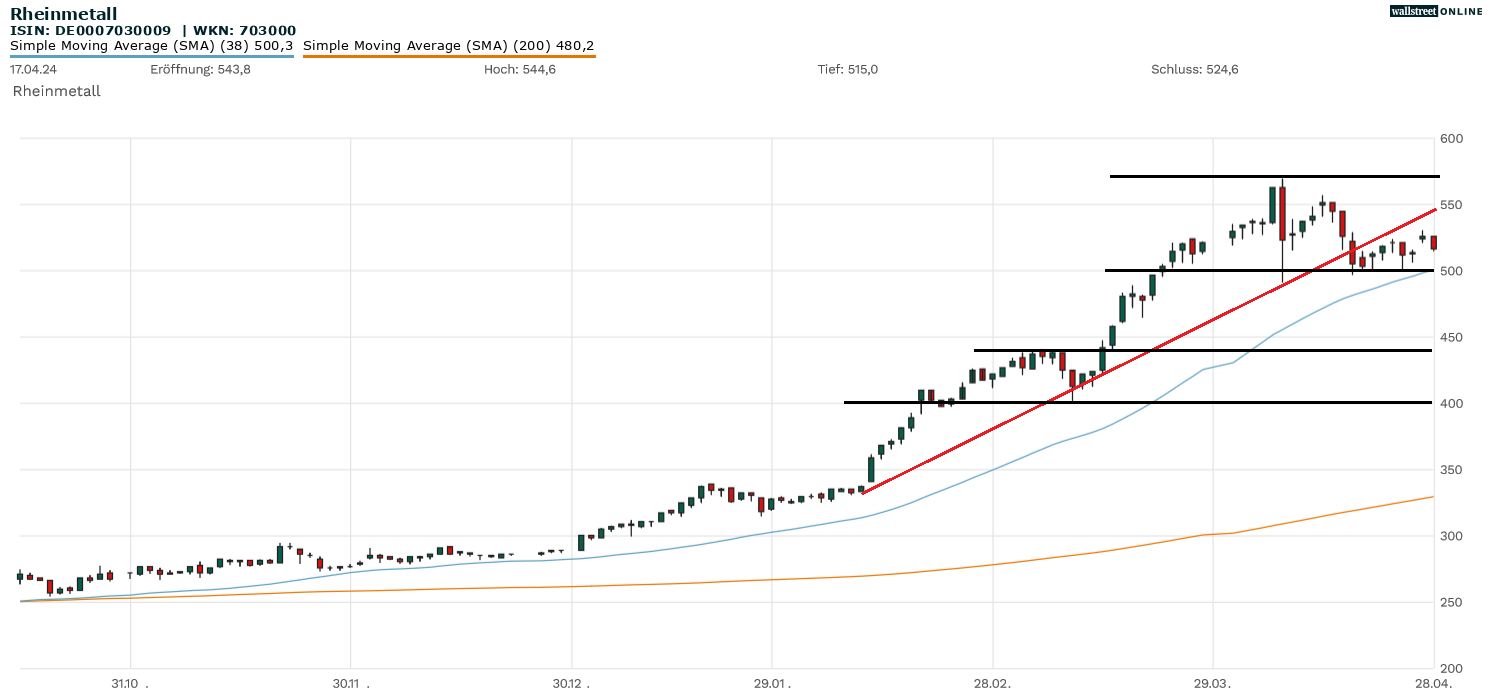Toggle the SMA (200) legend entry
Image resolution: width=1490 pixels, height=689 pixels.
tap(449, 46)
